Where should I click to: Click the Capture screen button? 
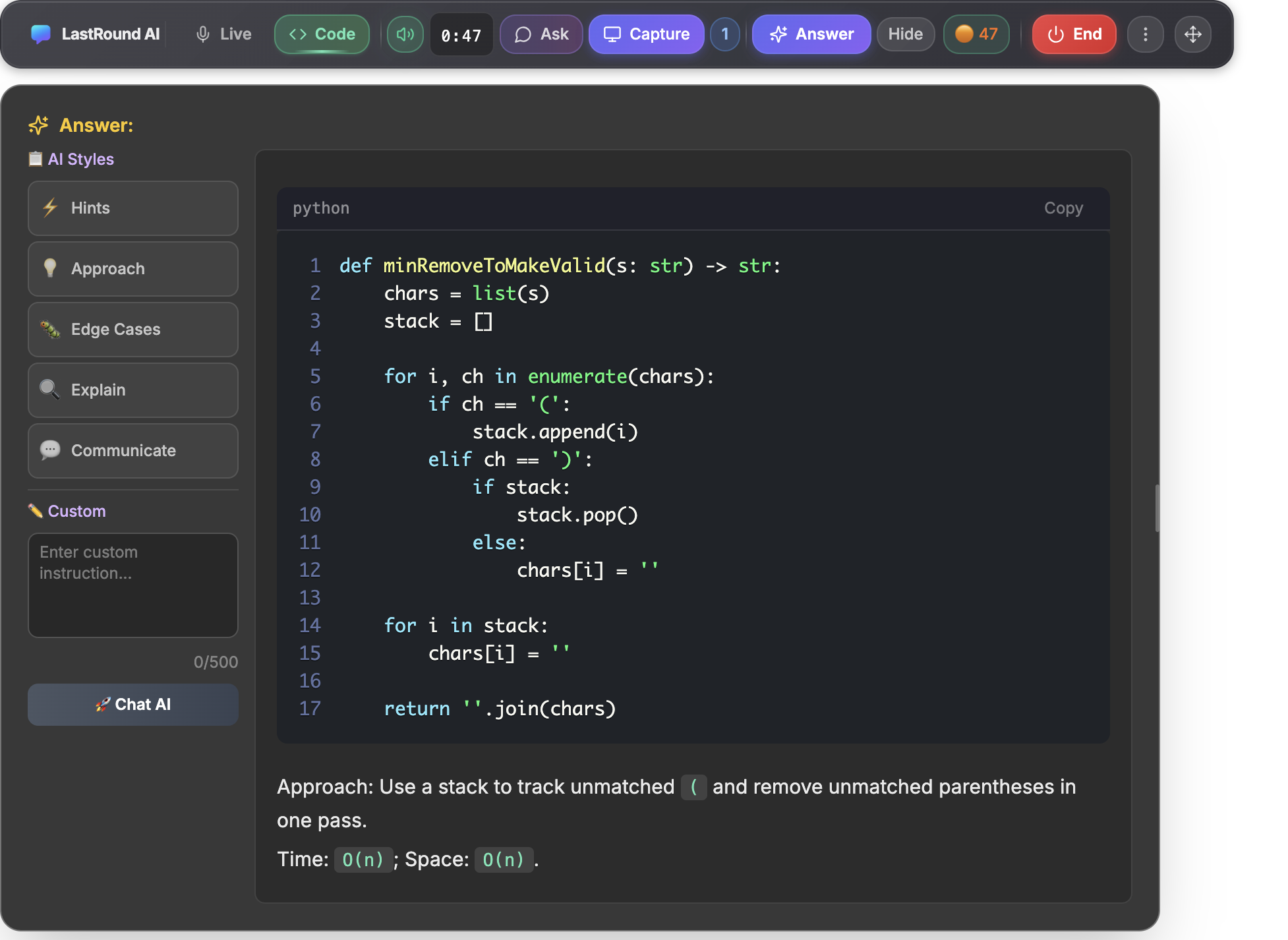(647, 34)
